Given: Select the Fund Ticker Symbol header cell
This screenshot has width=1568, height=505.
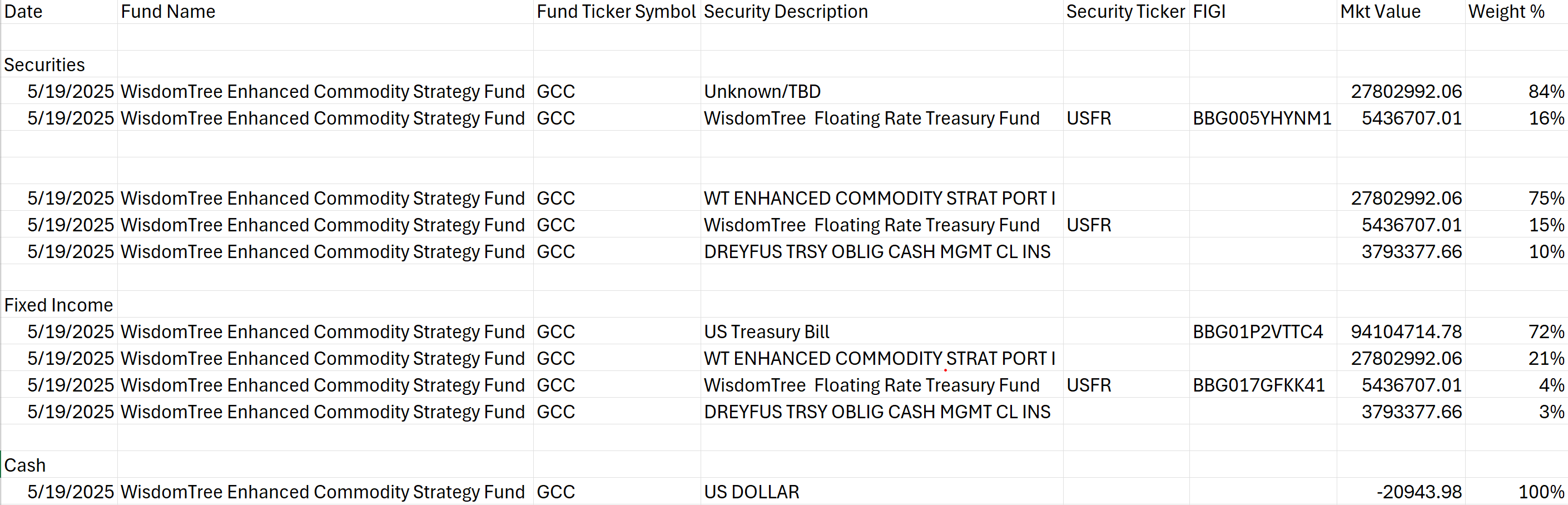Looking at the screenshot, I should pos(617,12).
